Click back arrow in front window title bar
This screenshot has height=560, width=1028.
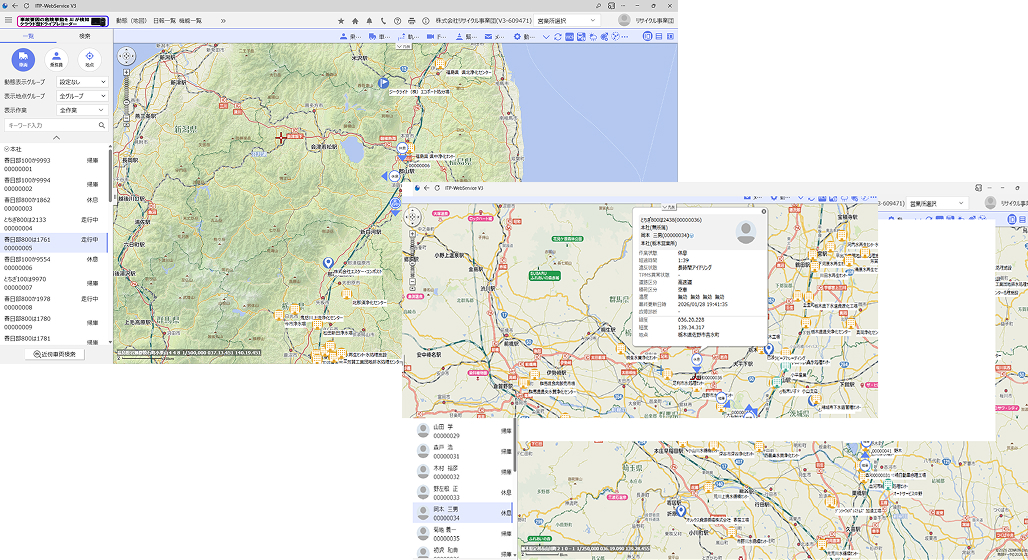(426, 188)
